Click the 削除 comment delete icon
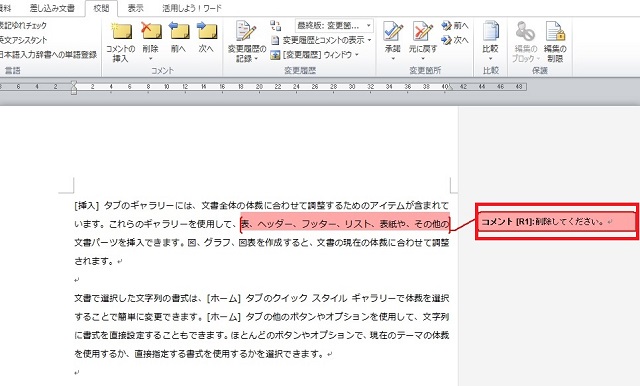640x386 pixels. tap(151, 32)
